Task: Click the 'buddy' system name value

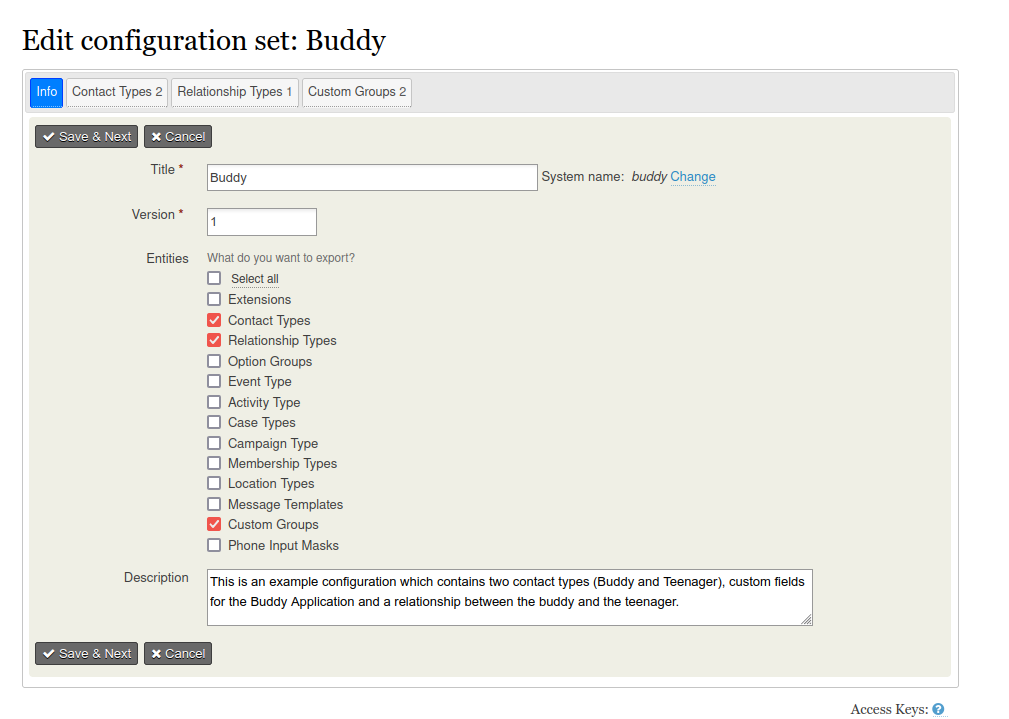Action: point(649,176)
